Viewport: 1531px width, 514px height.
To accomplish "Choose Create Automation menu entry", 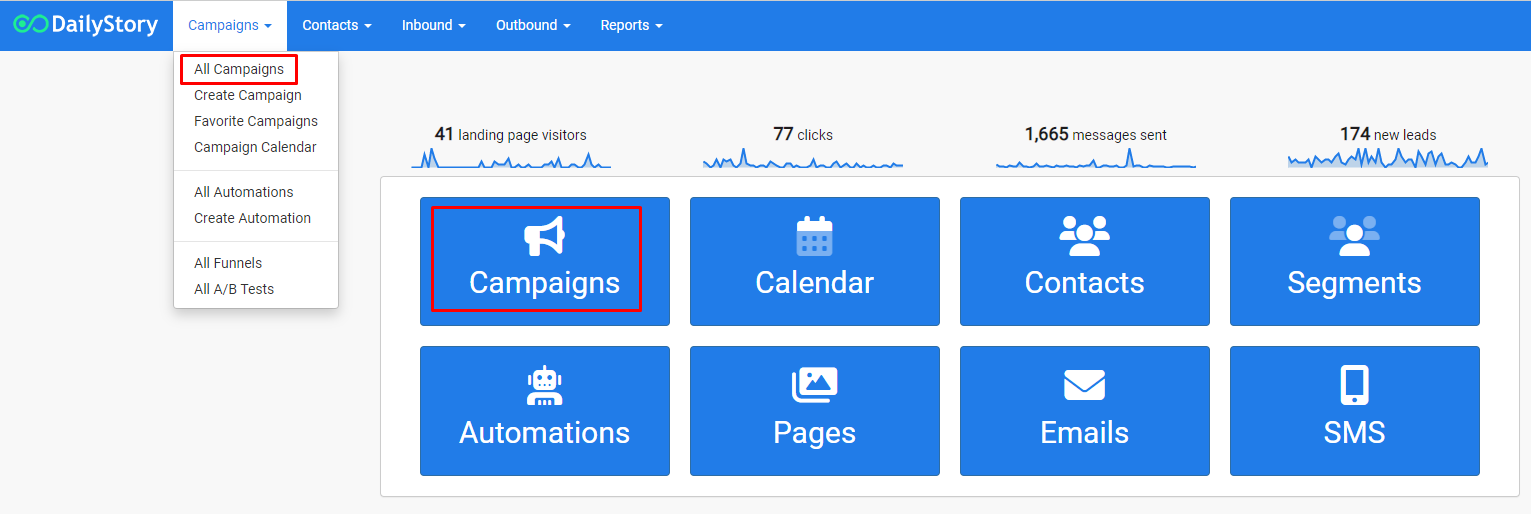I will tap(252, 218).
